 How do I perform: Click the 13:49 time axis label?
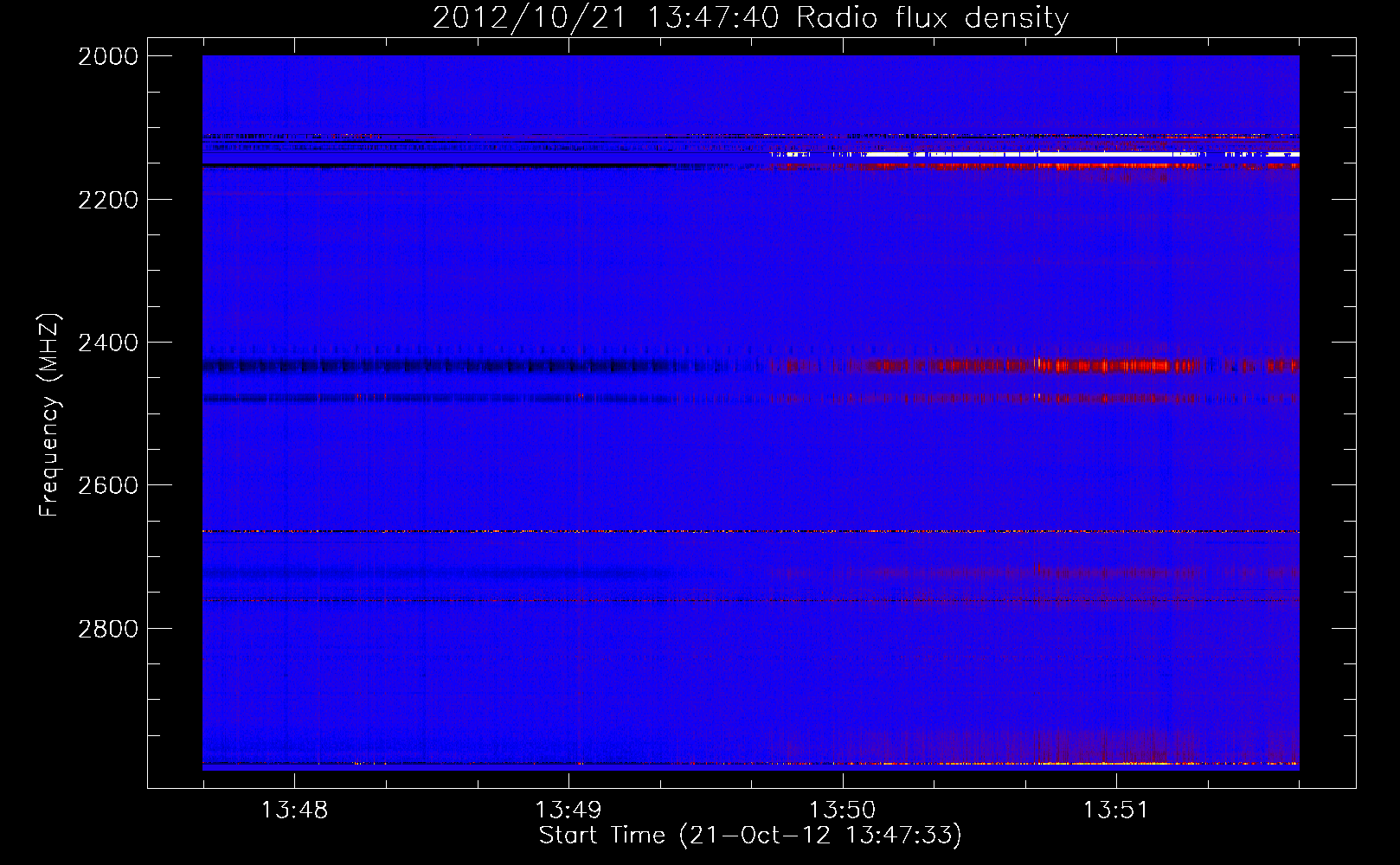pyautogui.click(x=568, y=811)
